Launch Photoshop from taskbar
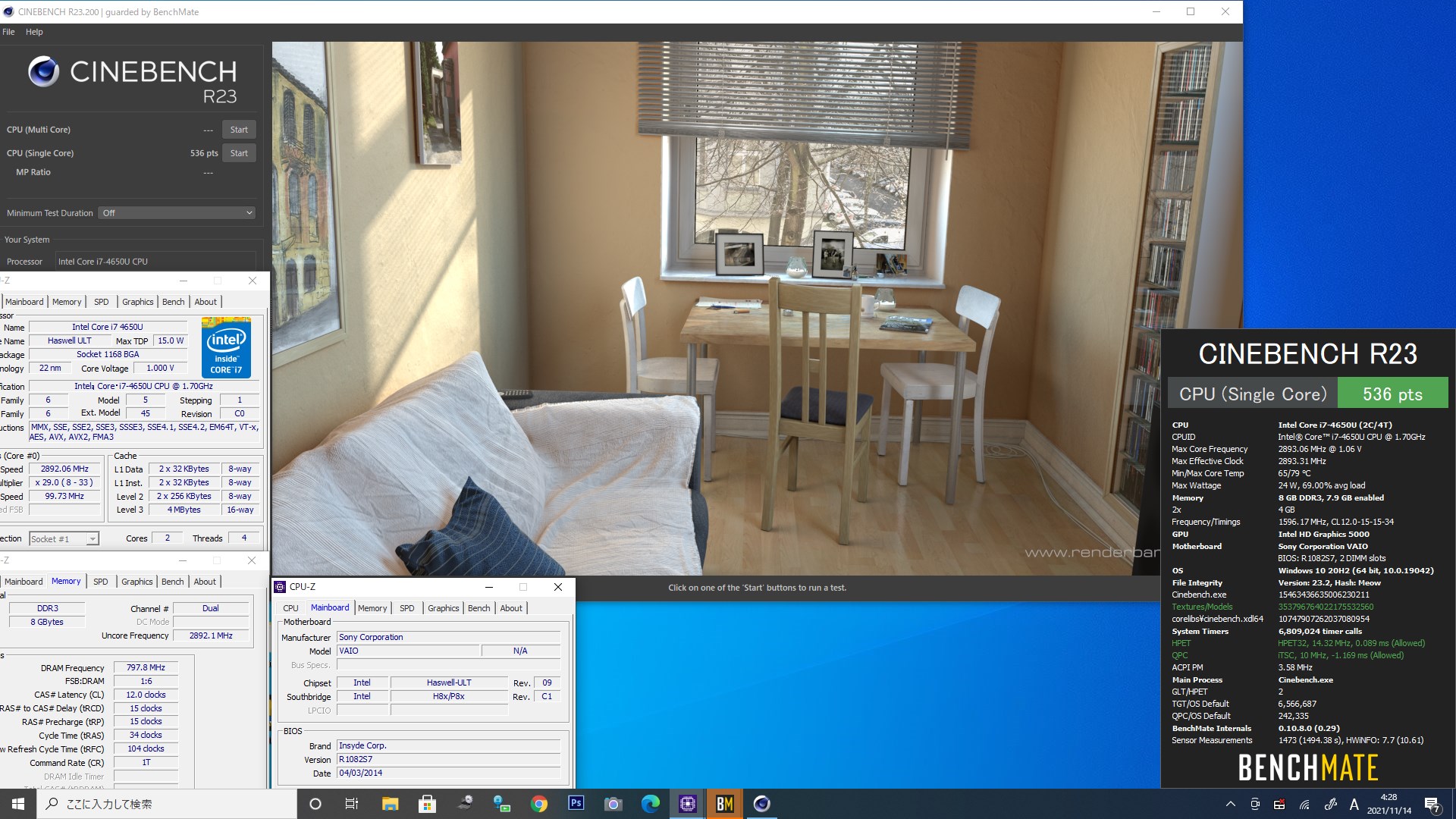 pyautogui.click(x=576, y=804)
